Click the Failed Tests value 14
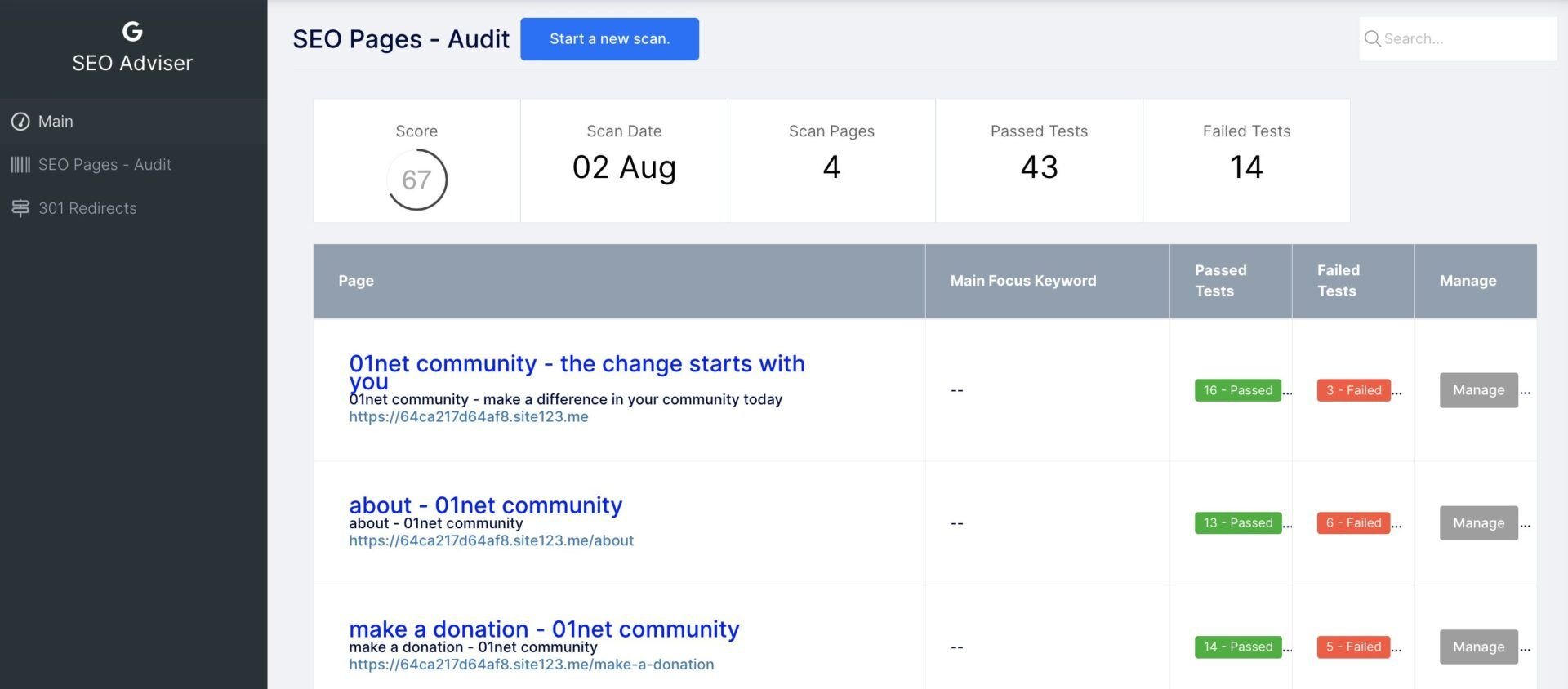 click(x=1246, y=167)
